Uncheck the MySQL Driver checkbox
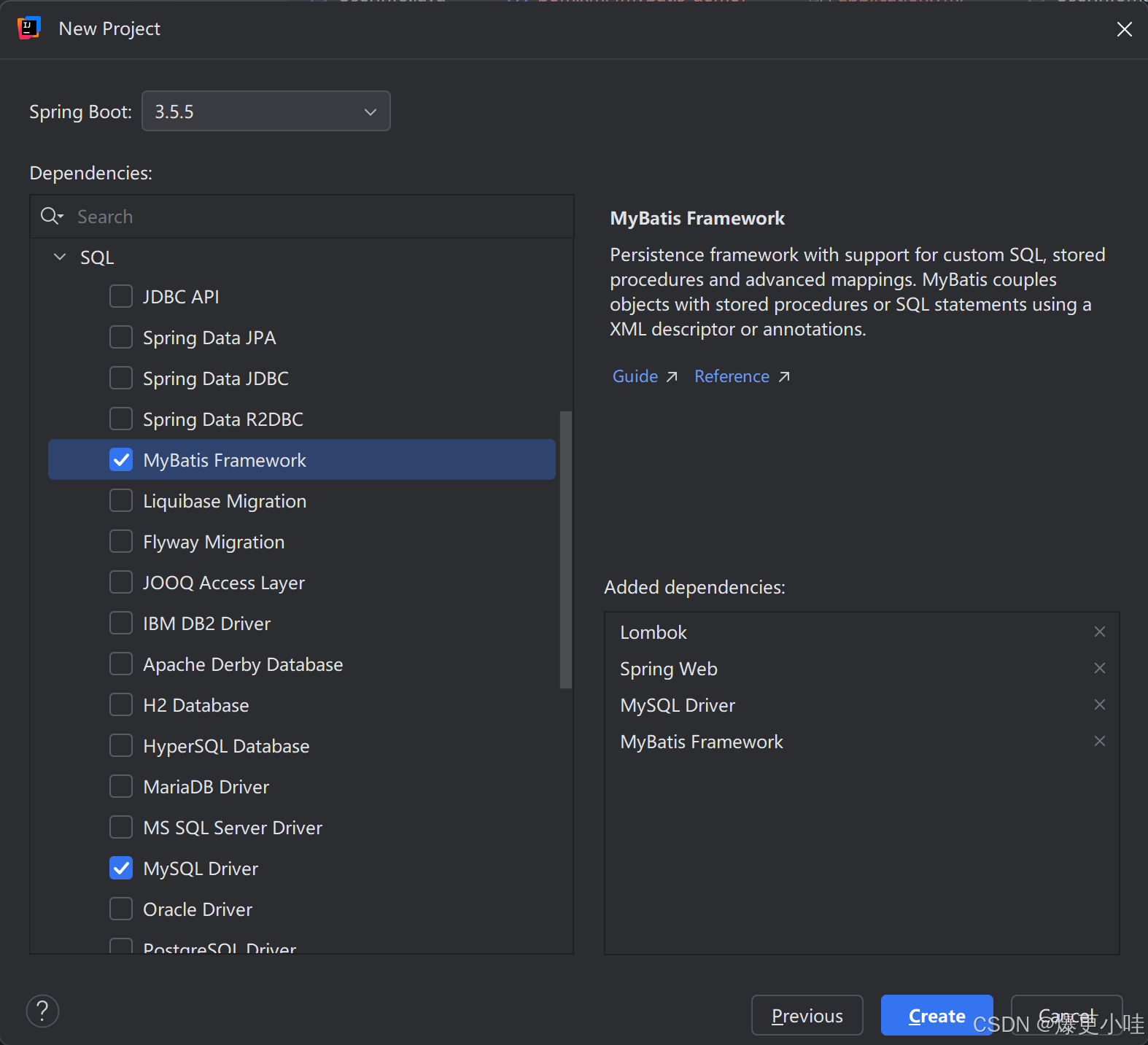Screen dimensions: 1148x1045 [x=121, y=868]
